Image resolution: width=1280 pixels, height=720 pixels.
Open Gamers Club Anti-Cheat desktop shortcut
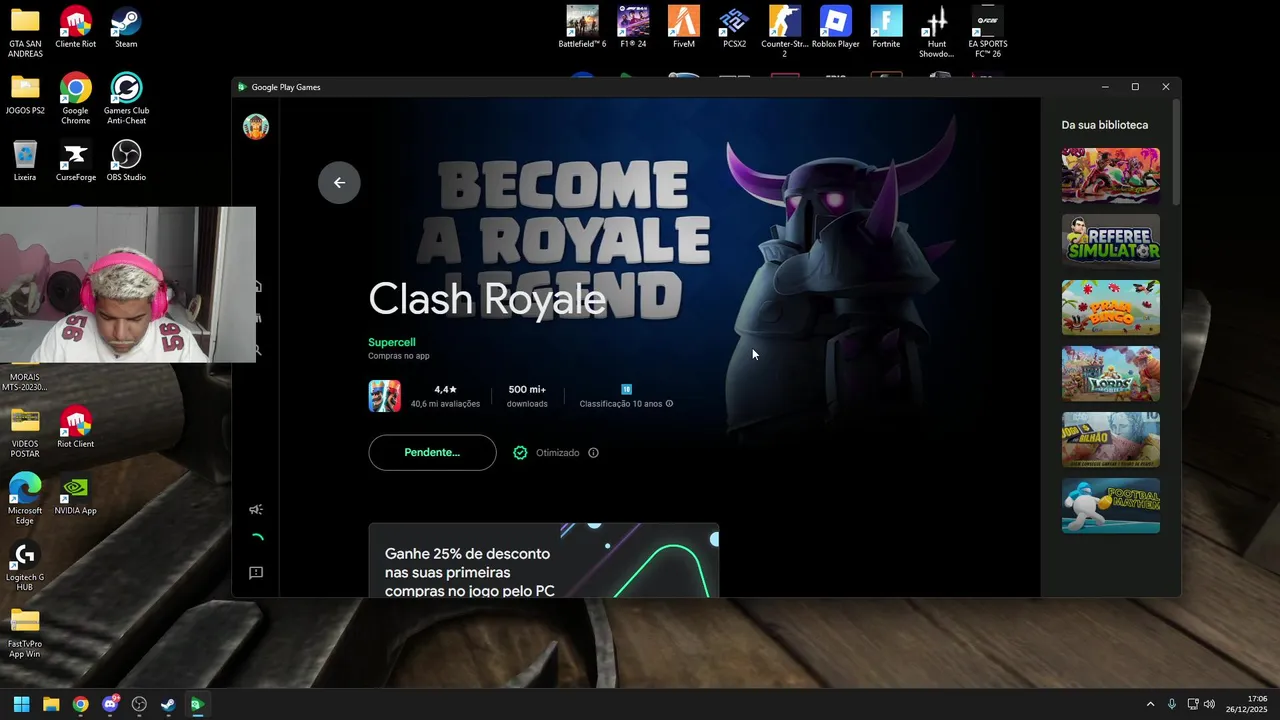pos(126,99)
